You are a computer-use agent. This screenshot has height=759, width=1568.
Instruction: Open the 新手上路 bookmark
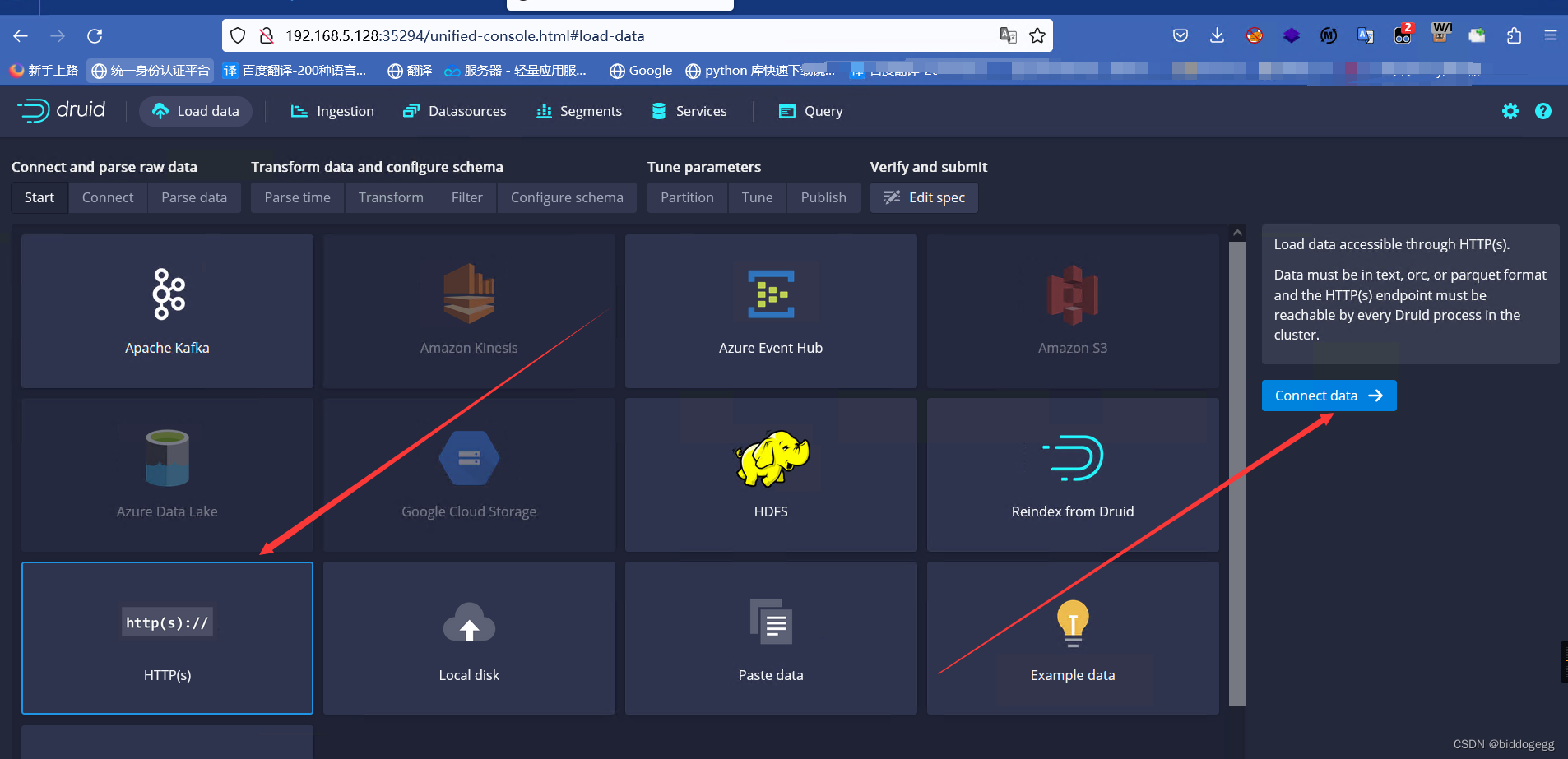tap(44, 71)
